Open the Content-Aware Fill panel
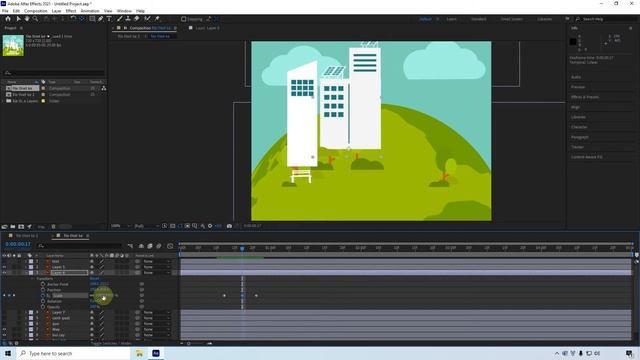 tap(587, 157)
